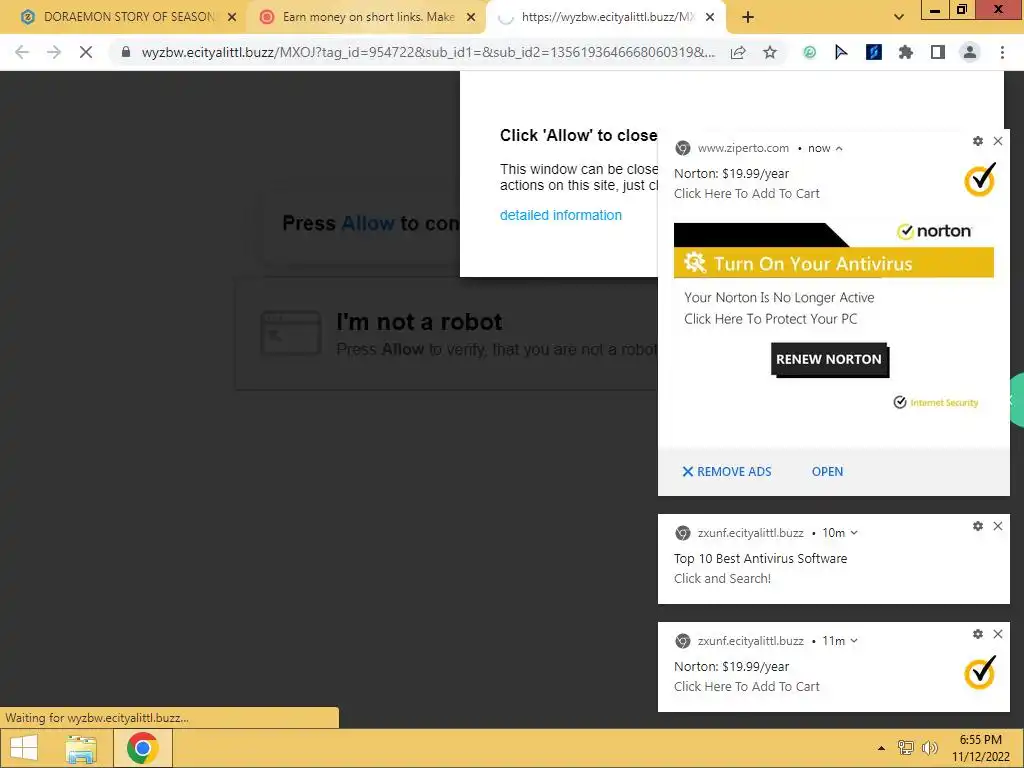
Task: Show hidden system tray icons
Action: click(881, 748)
